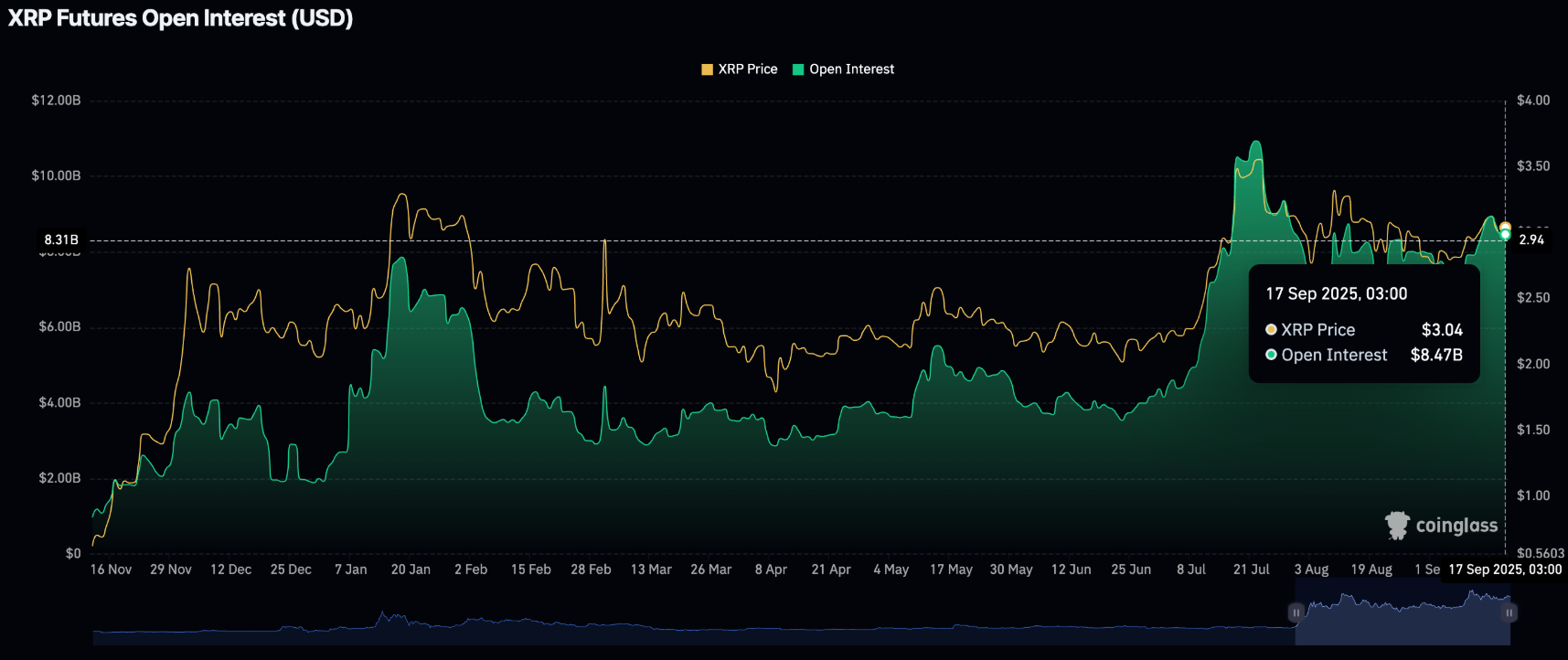Click the $2.00B left axis label
The image size is (1568, 660).
click(x=59, y=478)
